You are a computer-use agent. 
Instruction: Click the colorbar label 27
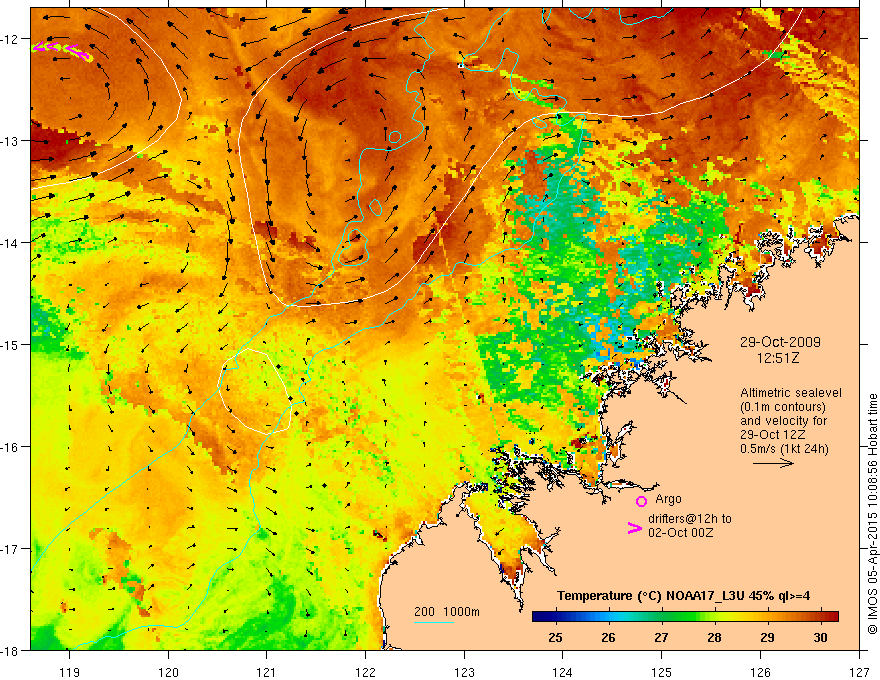coord(662,637)
